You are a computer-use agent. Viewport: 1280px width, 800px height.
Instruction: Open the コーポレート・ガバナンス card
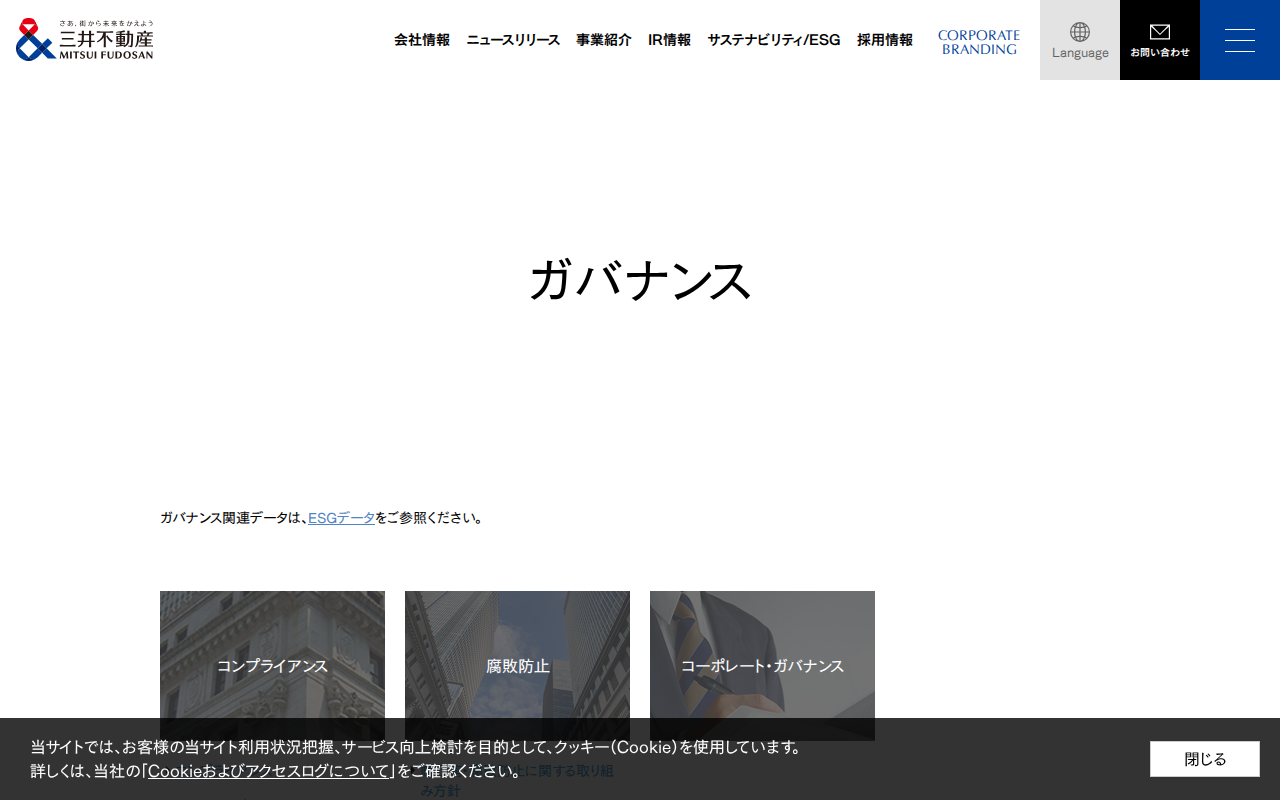pos(762,666)
